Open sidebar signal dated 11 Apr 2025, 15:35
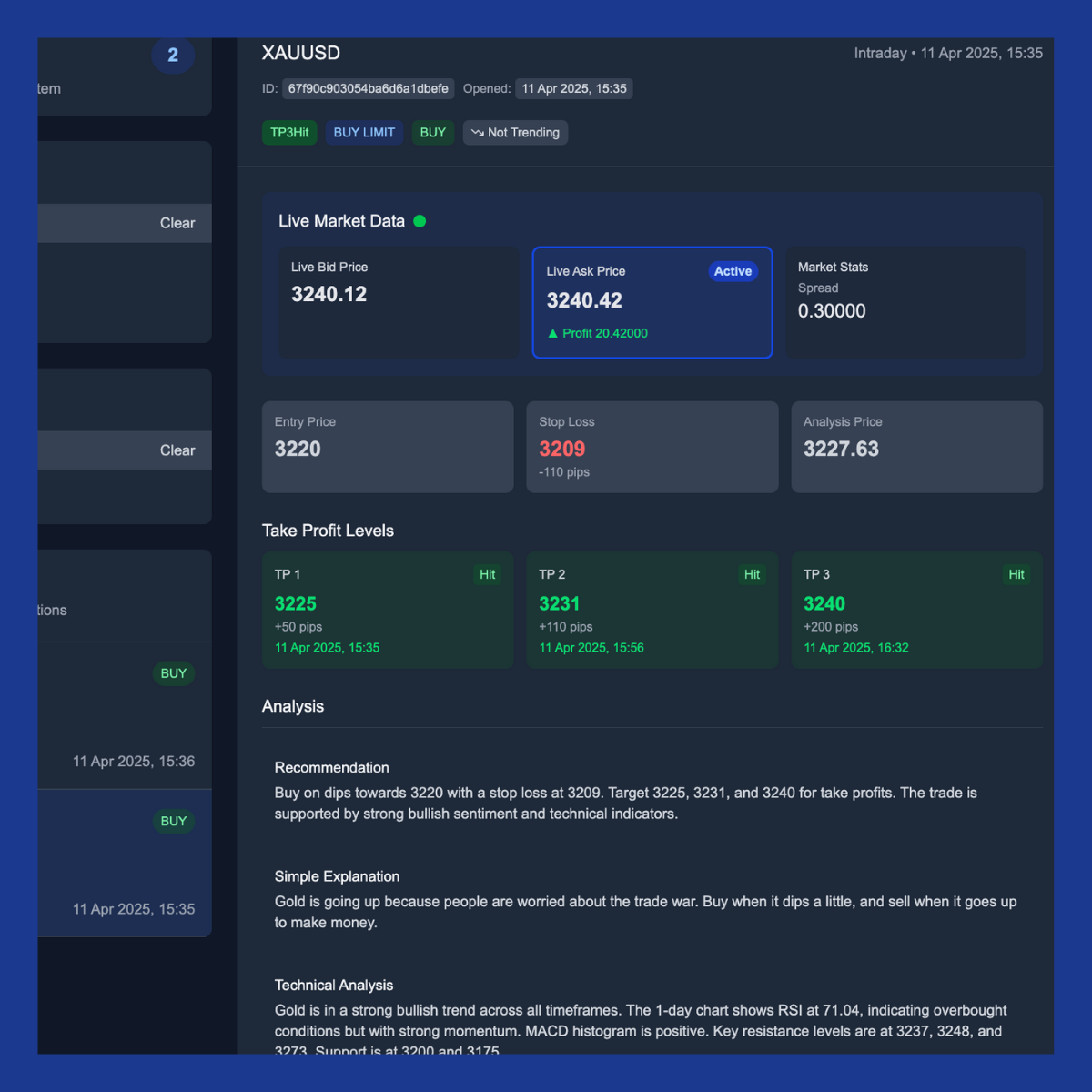This screenshot has height=1092, width=1092. pyautogui.click(x=125, y=863)
